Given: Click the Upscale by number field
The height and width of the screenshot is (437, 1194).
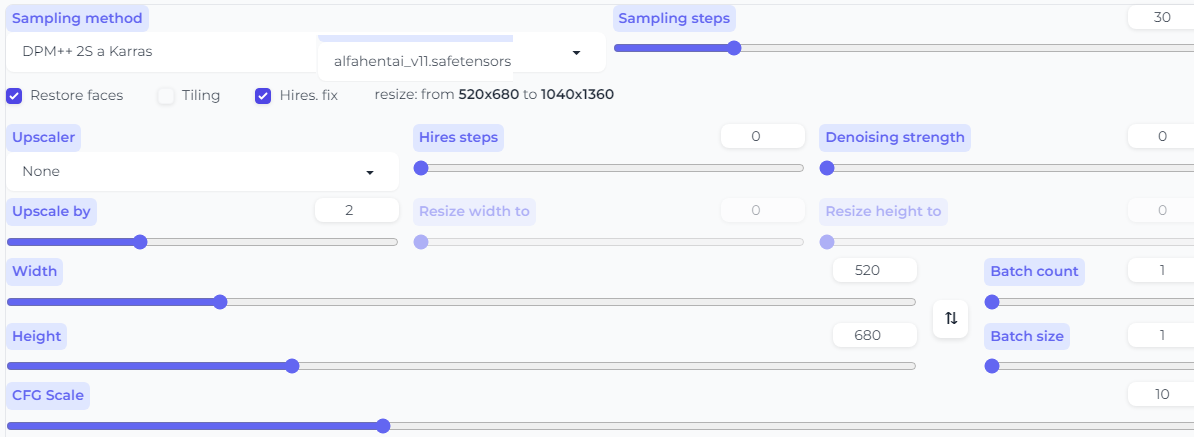Looking at the screenshot, I should click(x=356, y=210).
